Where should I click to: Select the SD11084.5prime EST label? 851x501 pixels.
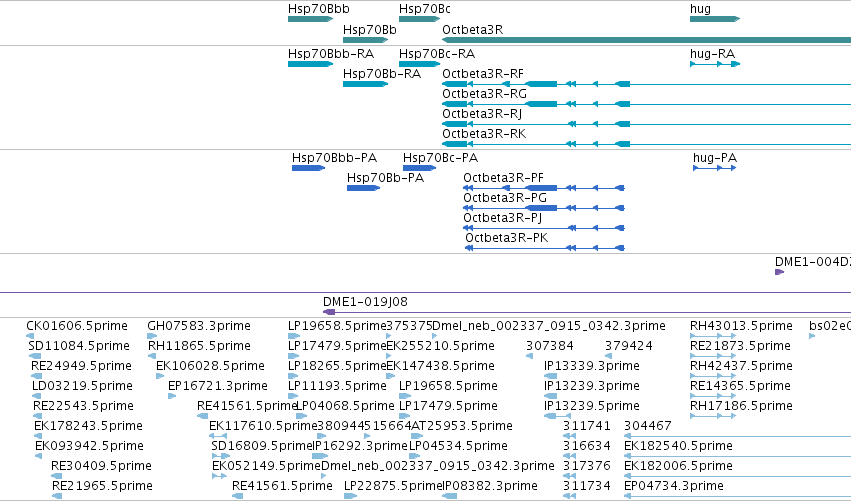79,346
